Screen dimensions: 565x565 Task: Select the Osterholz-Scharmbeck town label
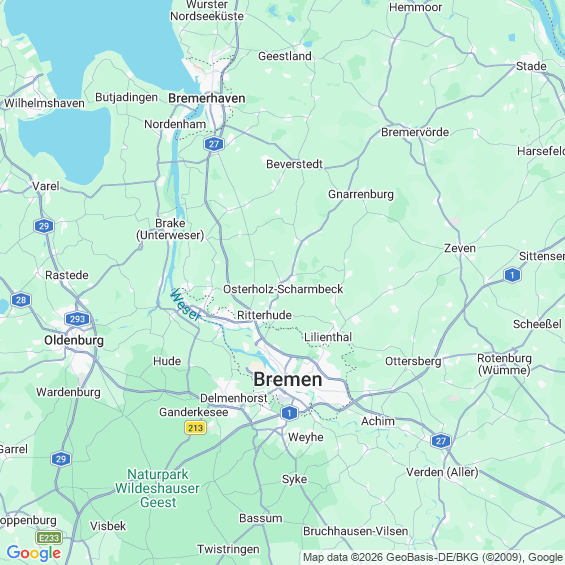click(x=283, y=289)
